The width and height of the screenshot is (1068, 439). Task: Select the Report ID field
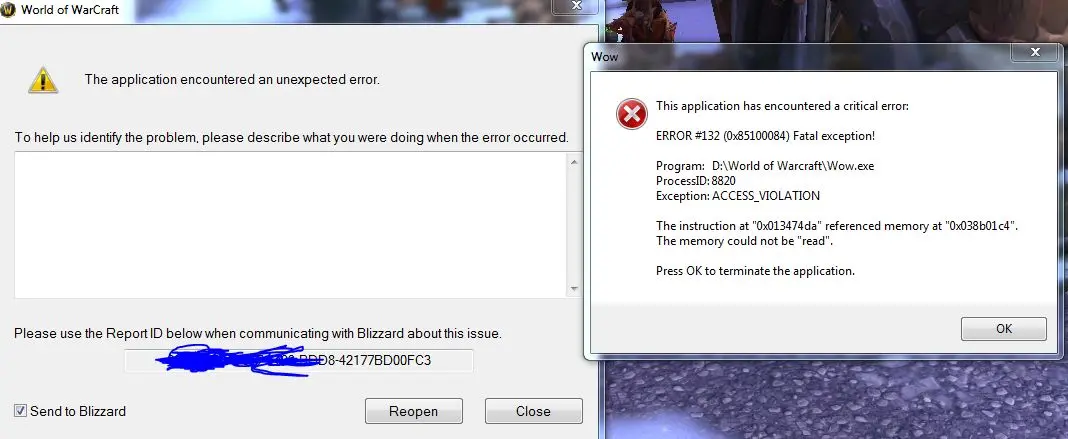298,361
